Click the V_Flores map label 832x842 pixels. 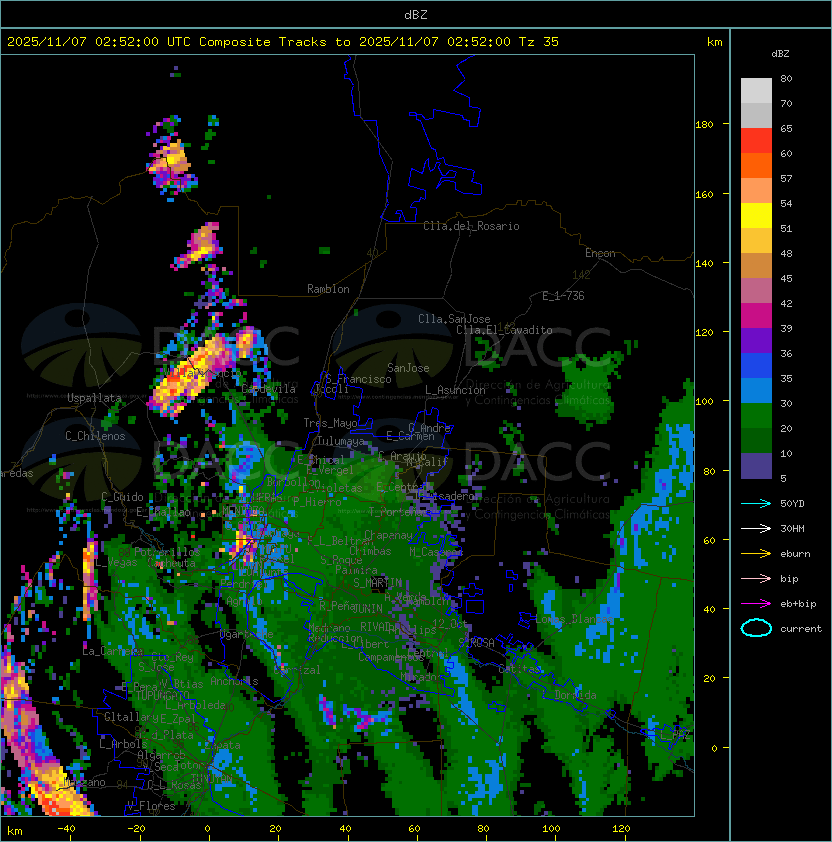click(151, 806)
